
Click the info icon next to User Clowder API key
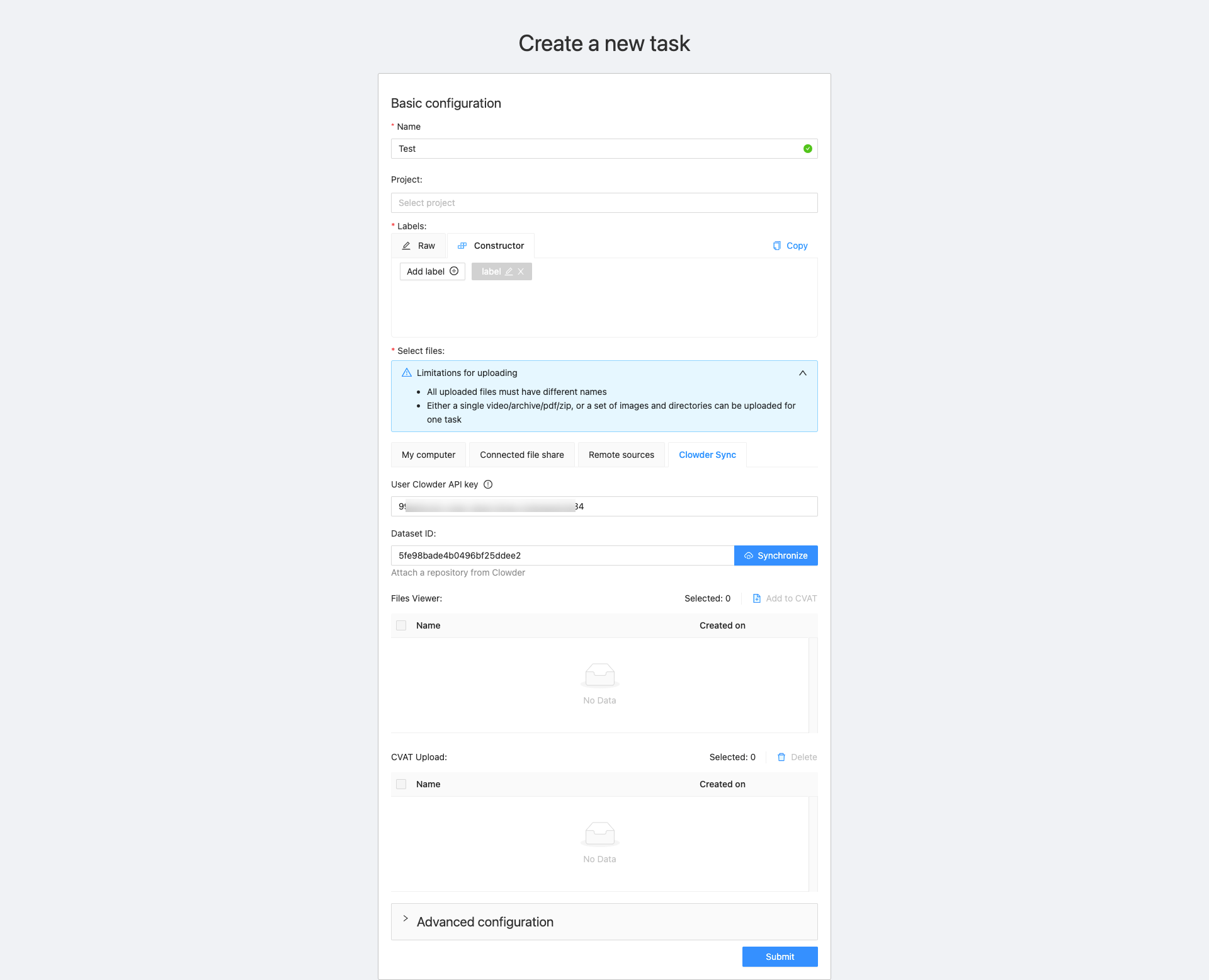pyautogui.click(x=489, y=484)
